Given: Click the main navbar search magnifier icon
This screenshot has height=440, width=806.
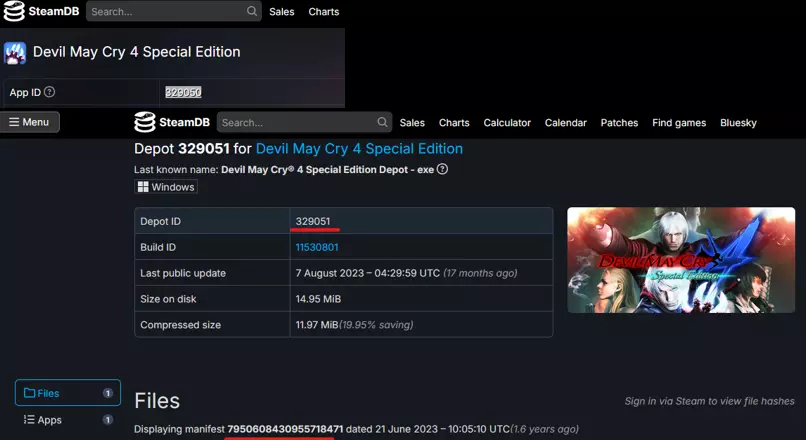Looking at the screenshot, I should coord(382,122).
